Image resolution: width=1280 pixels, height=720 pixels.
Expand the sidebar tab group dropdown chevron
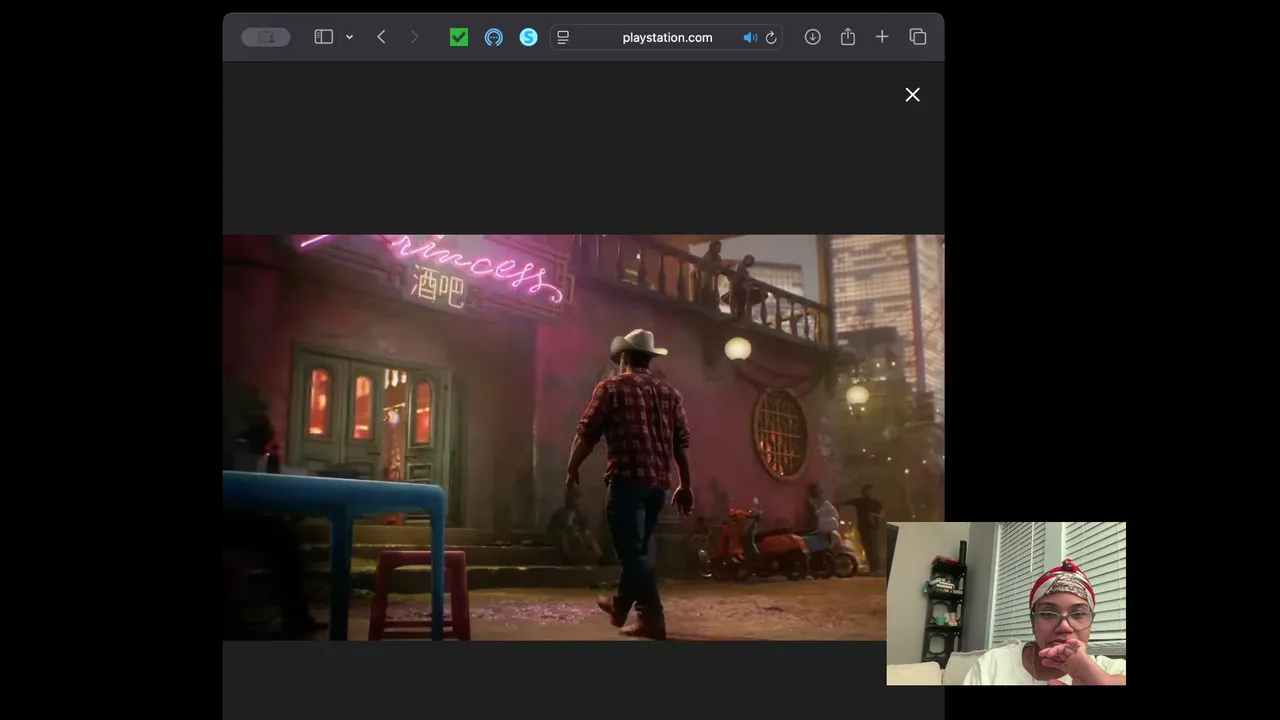tap(349, 37)
